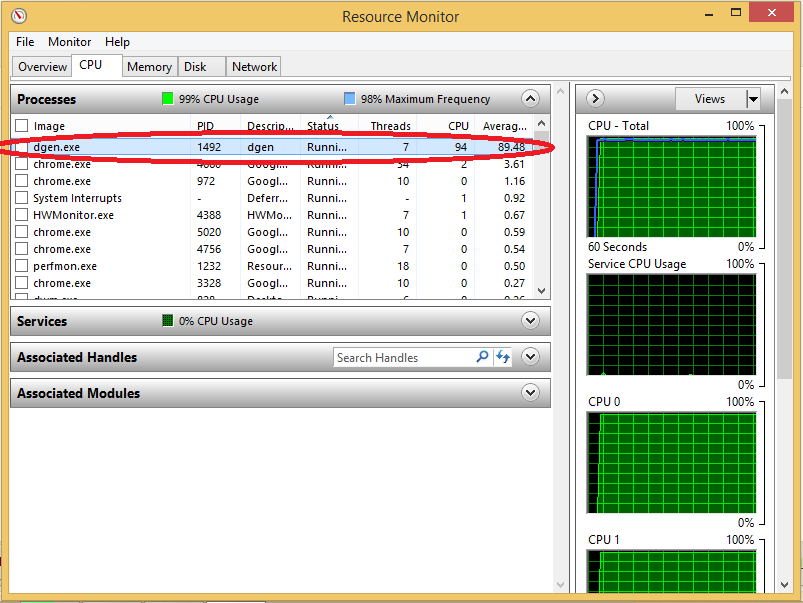The height and width of the screenshot is (603, 803).
Task: Sort by the Threads column header
Action: click(x=390, y=126)
